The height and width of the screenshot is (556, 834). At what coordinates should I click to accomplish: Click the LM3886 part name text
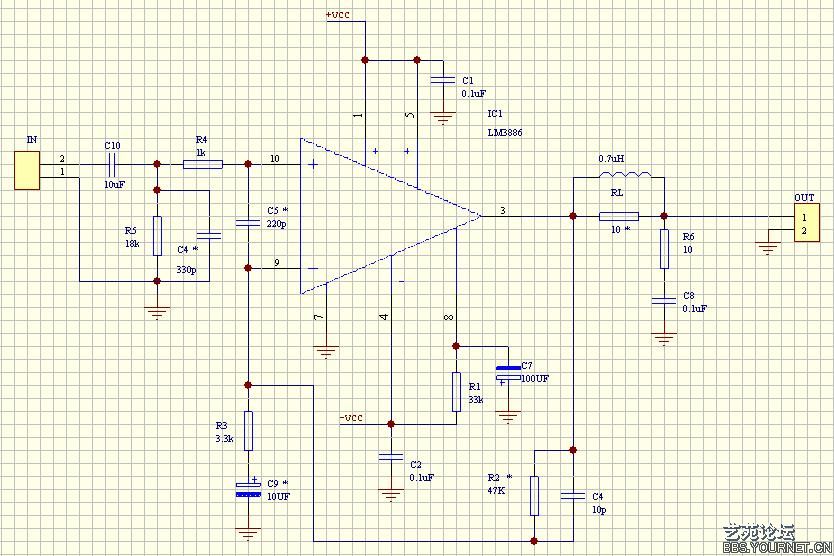(x=505, y=132)
